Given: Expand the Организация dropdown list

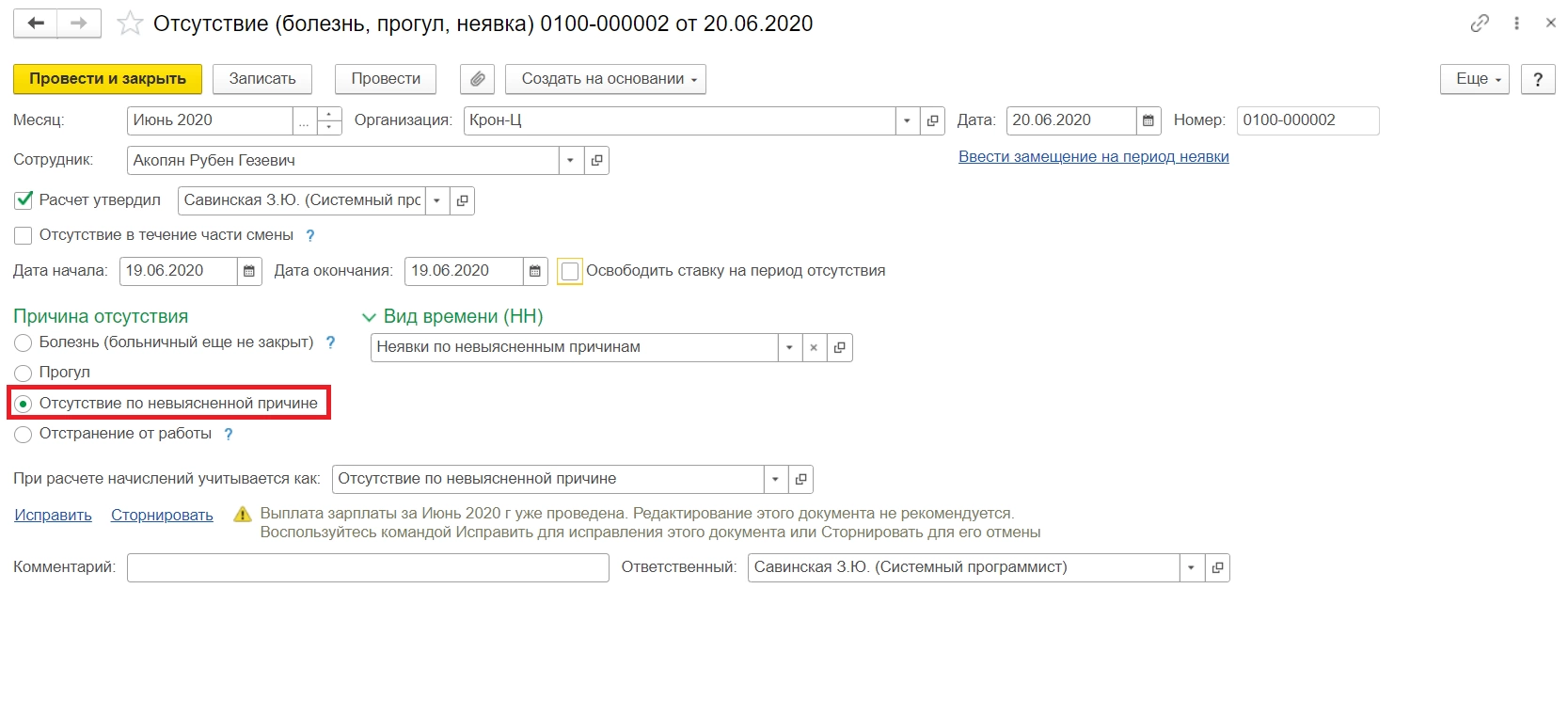Looking at the screenshot, I should [x=907, y=120].
